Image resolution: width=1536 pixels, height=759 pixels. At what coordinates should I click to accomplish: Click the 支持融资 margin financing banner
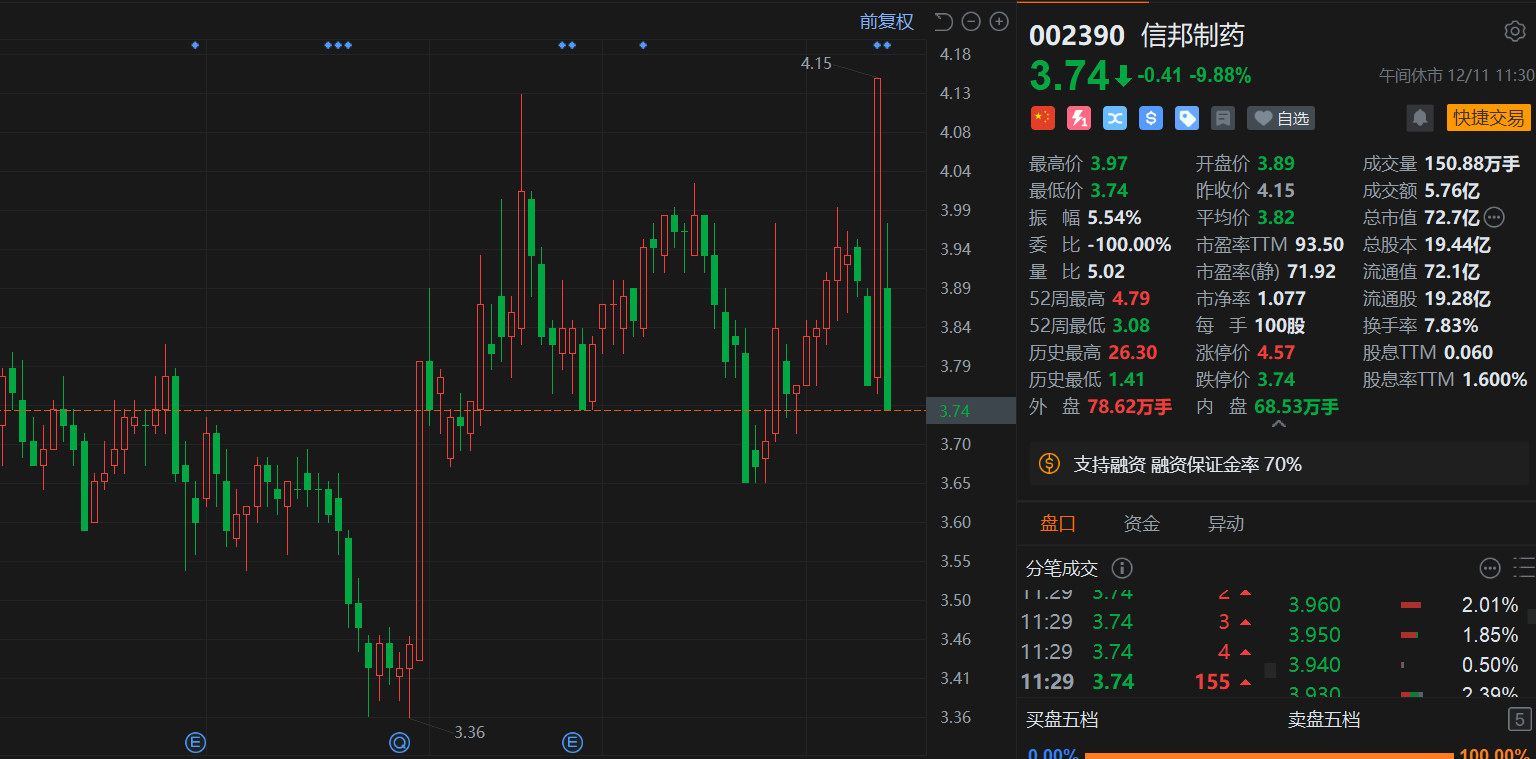coord(1187,464)
